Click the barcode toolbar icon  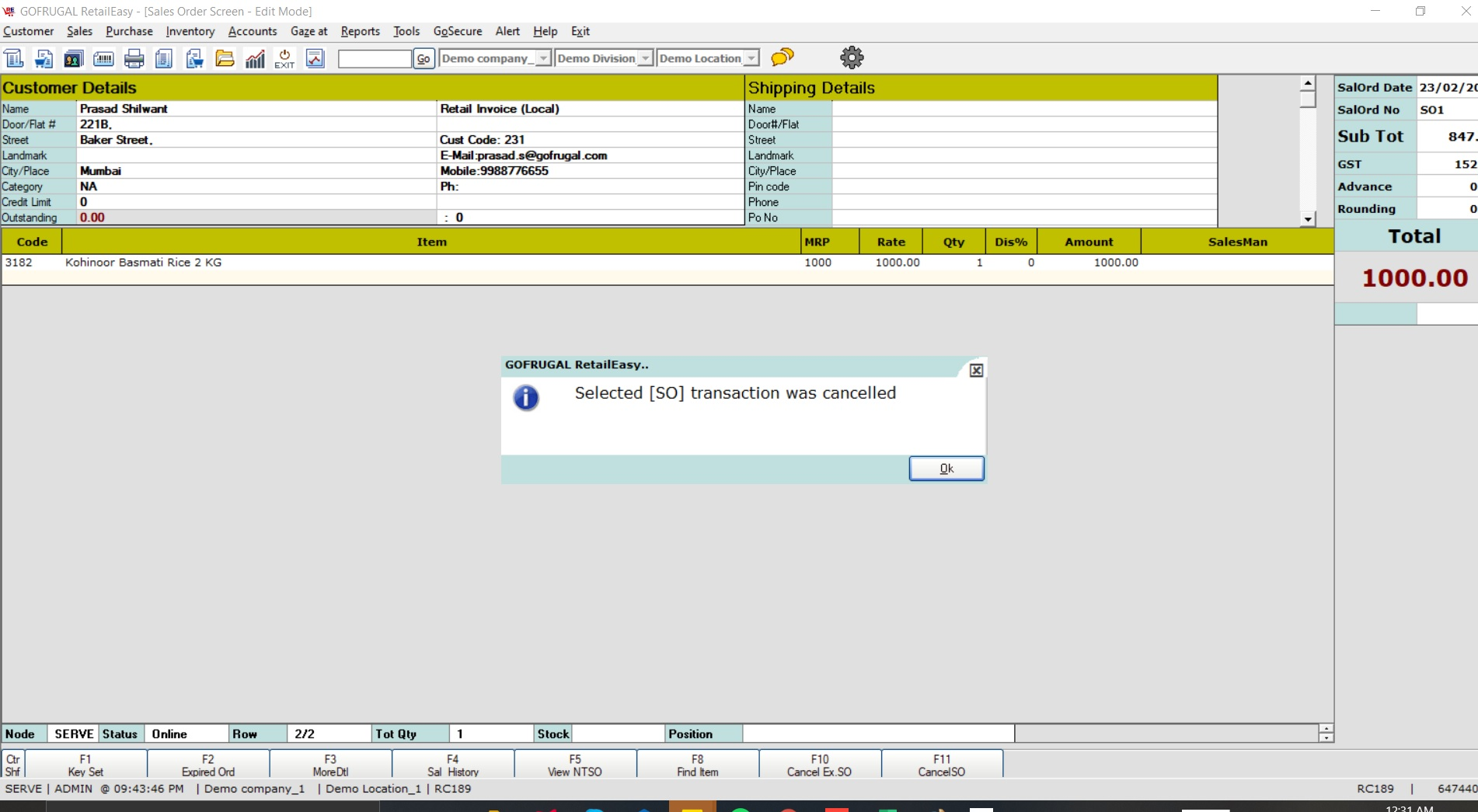103,58
